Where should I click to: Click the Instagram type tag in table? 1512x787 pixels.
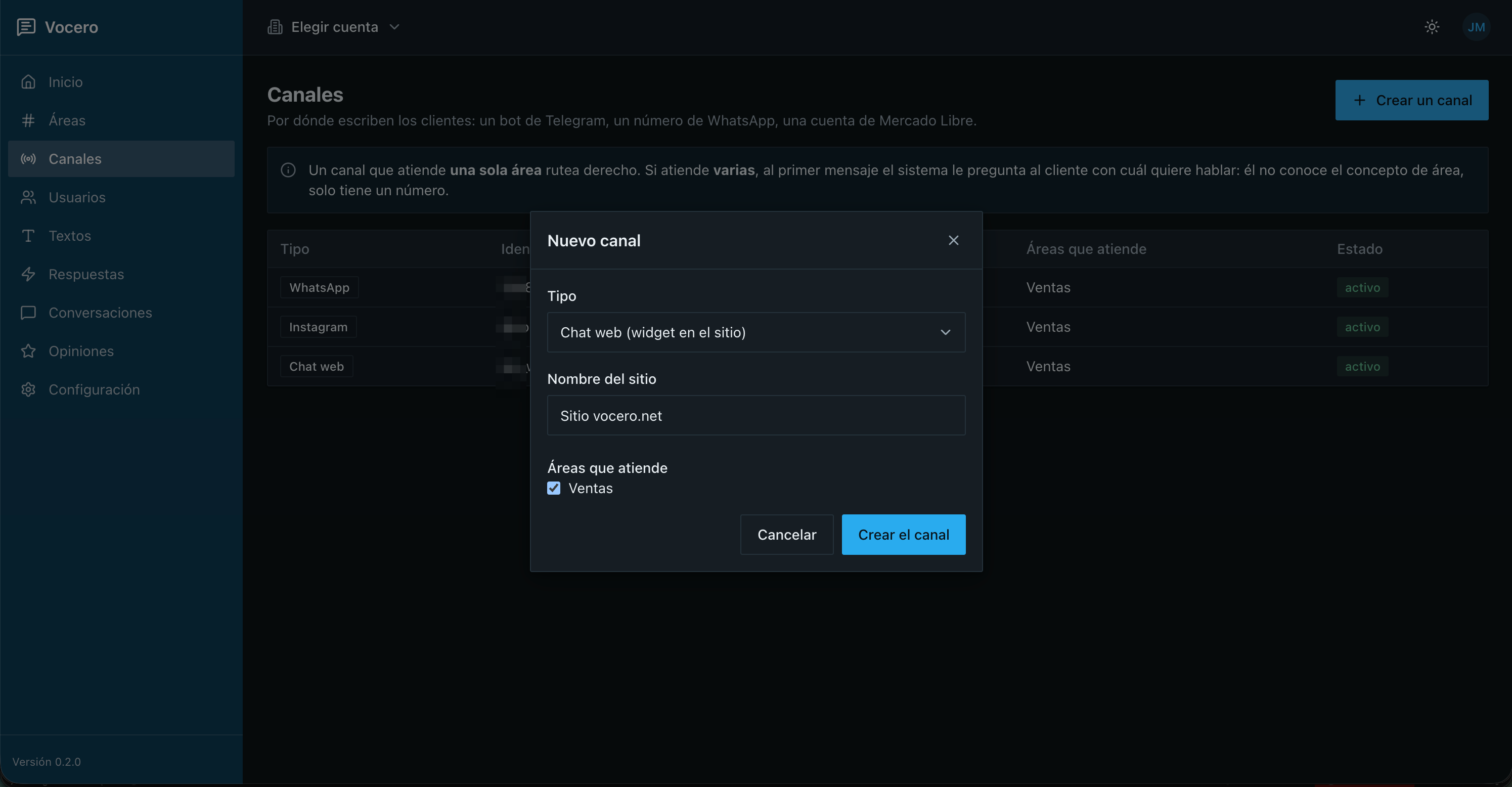[x=318, y=327]
